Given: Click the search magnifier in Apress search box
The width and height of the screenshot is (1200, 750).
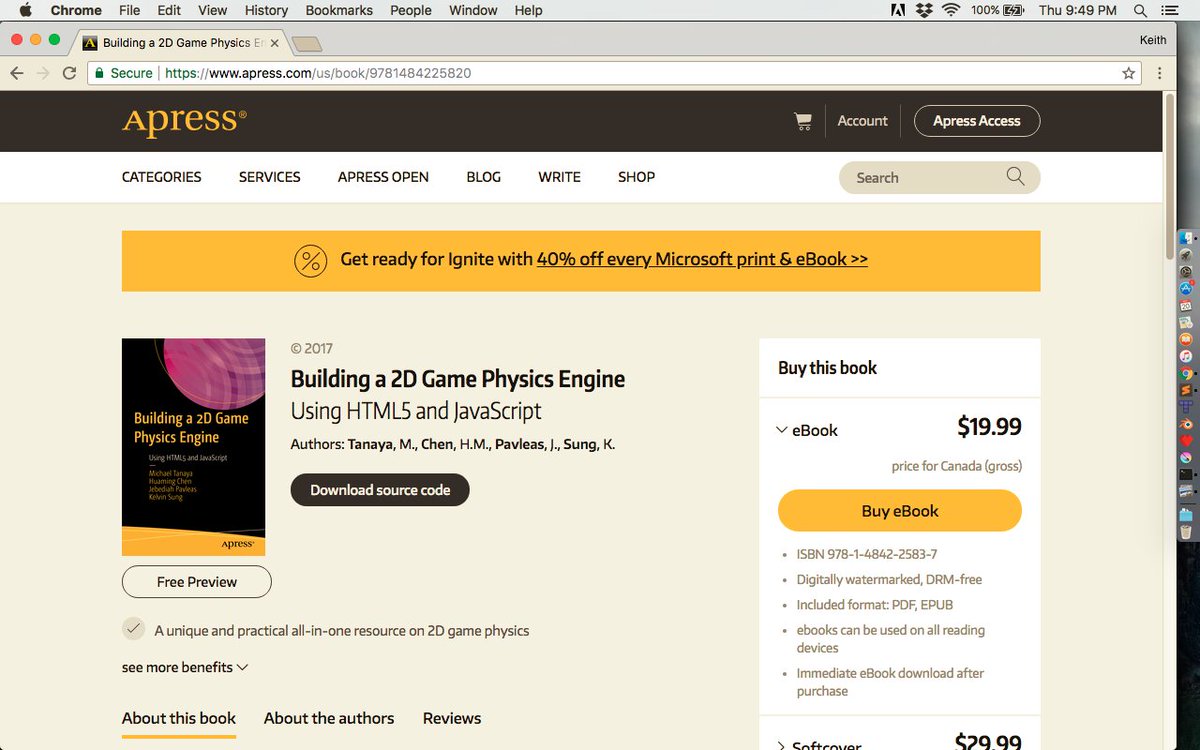Looking at the screenshot, I should 1015,177.
